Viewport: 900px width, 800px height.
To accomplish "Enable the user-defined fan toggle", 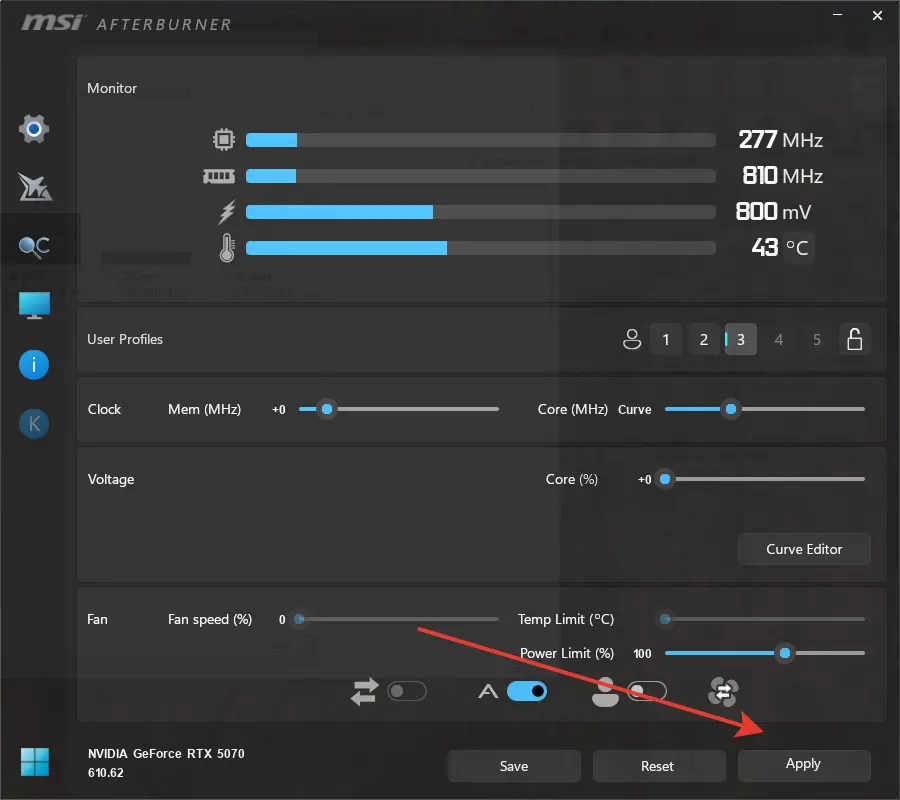I will 647,691.
